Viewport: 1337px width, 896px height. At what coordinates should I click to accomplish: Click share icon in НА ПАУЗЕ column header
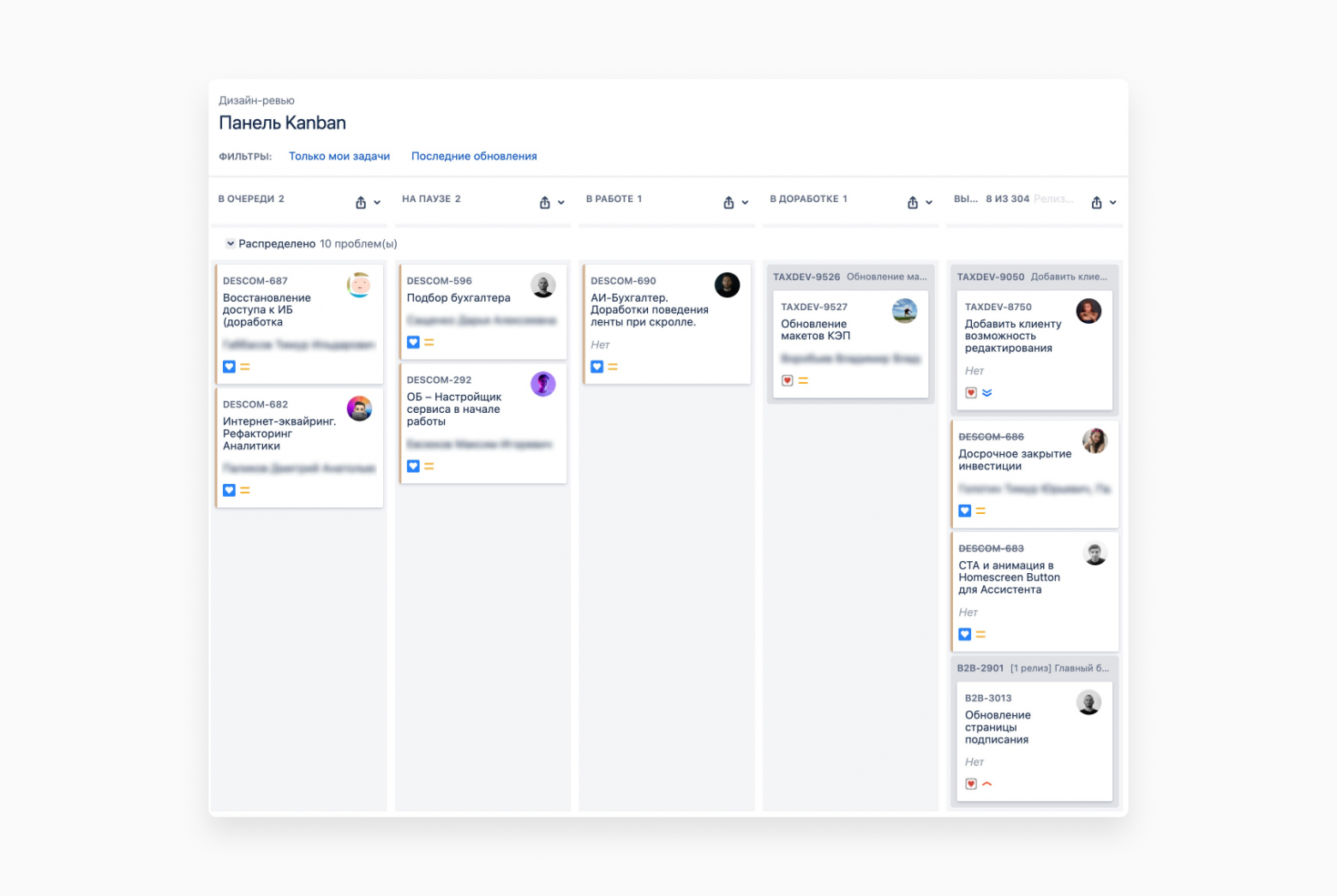click(545, 203)
